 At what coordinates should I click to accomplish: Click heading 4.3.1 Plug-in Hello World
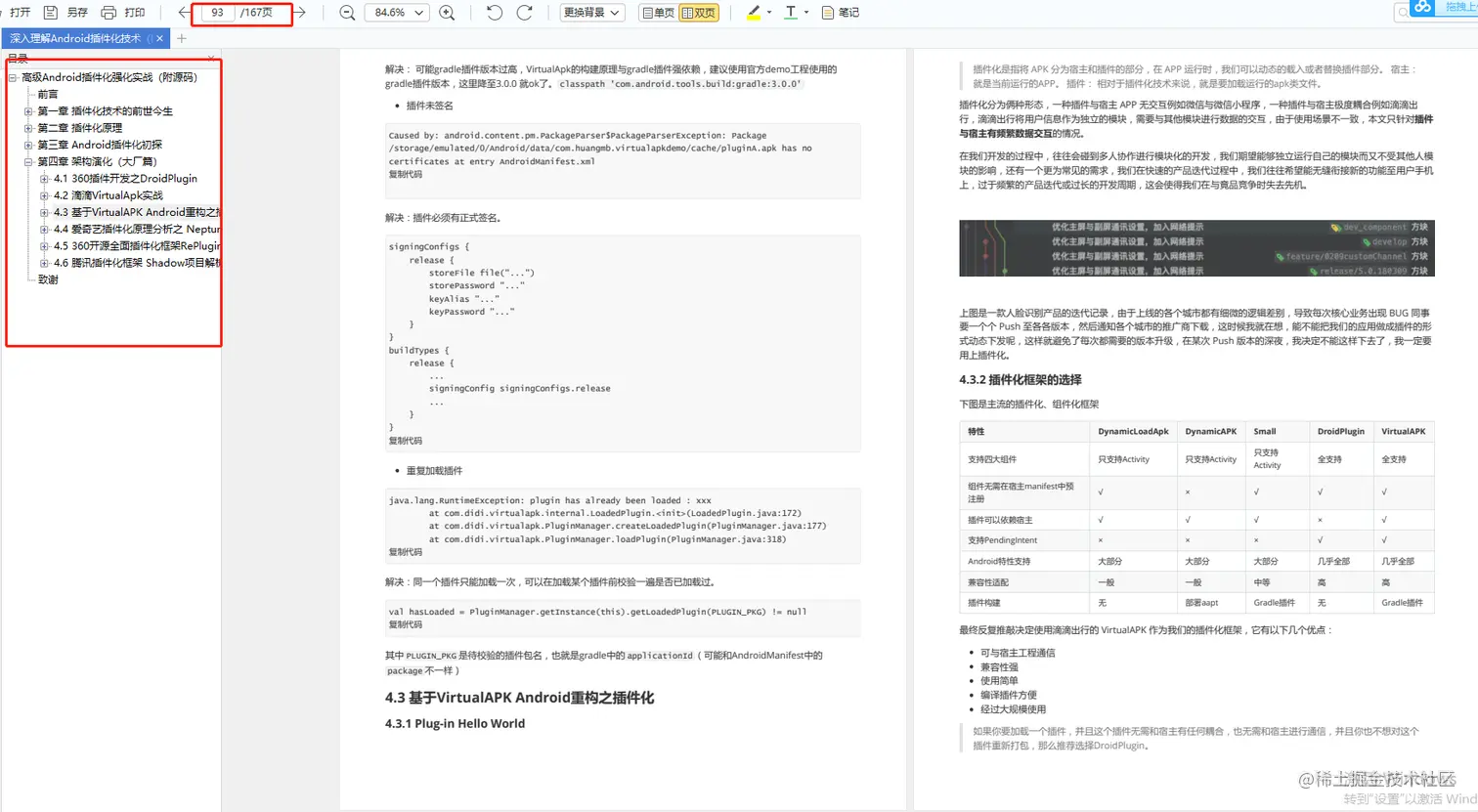pyautogui.click(x=455, y=724)
